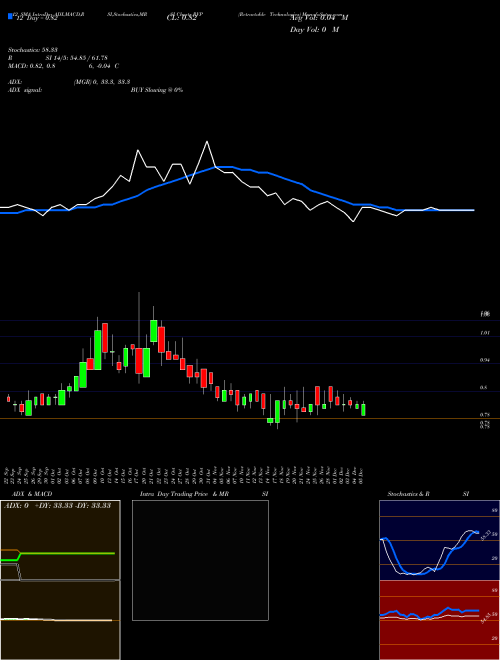Viewport: 500px width, 660px height.
Task: Click the white price line peak above SMA
Action: click(x=207, y=142)
